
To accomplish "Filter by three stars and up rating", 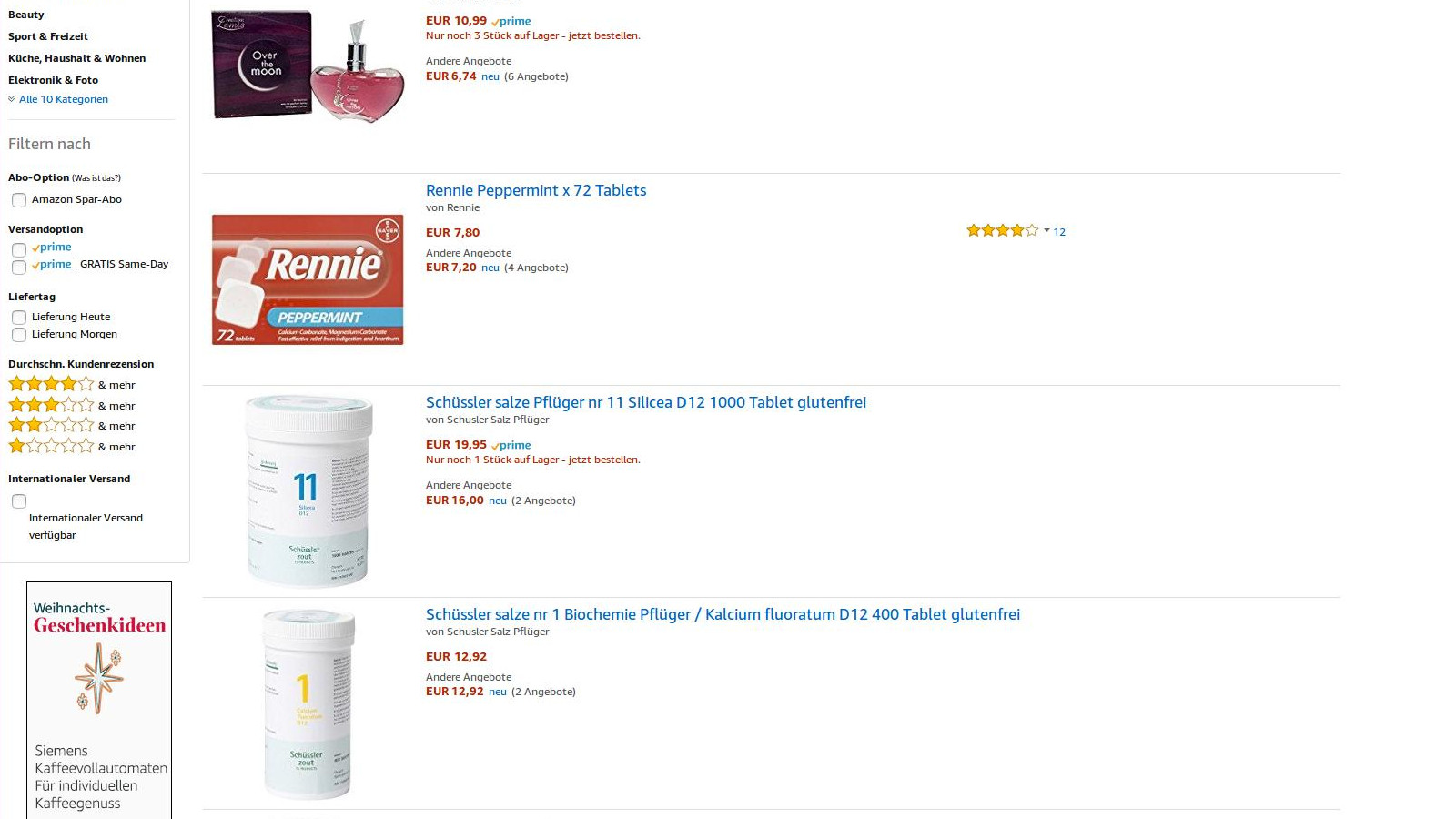I will point(52,405).
